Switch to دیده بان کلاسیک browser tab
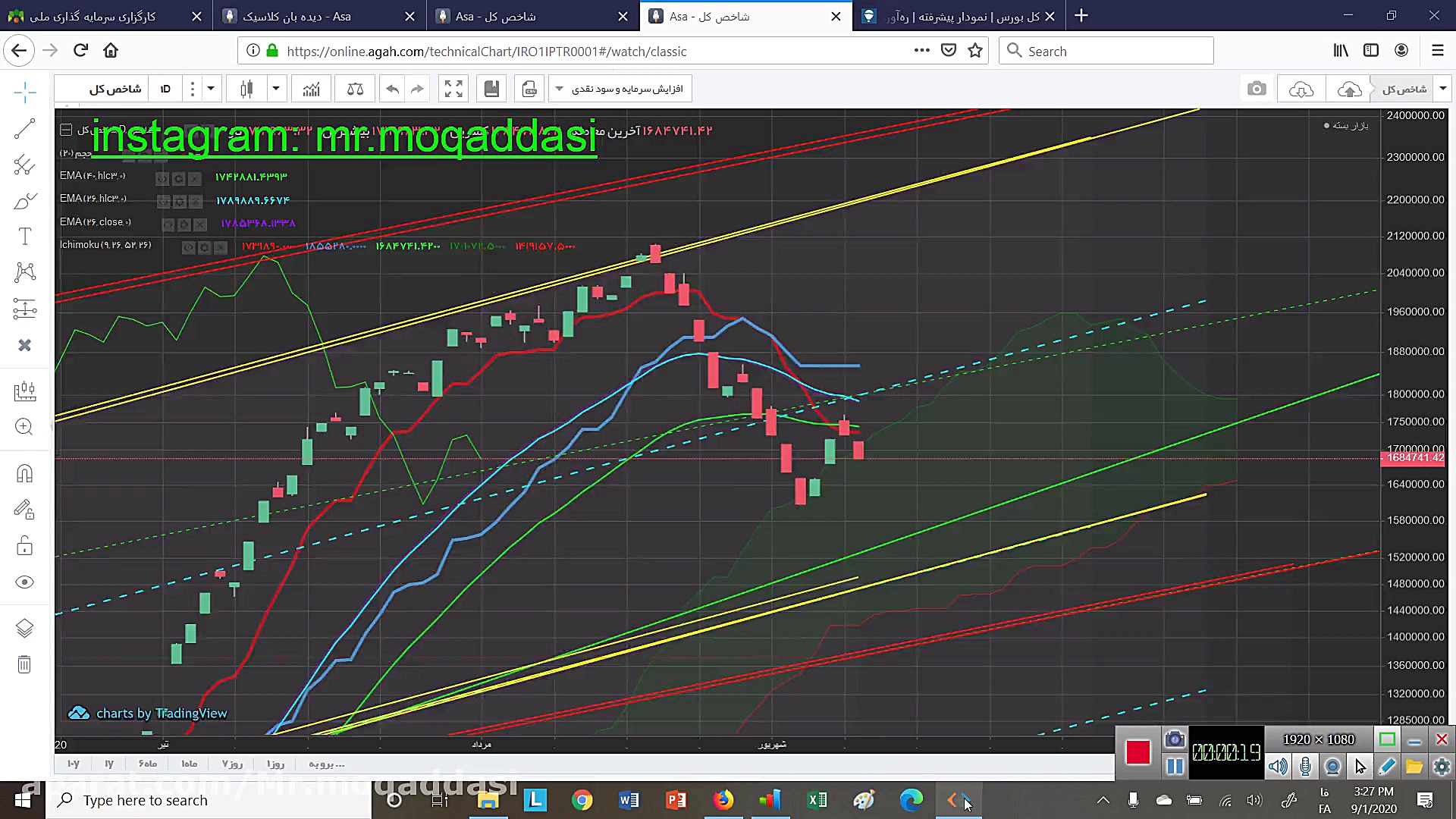 click(x=297, y=16)
